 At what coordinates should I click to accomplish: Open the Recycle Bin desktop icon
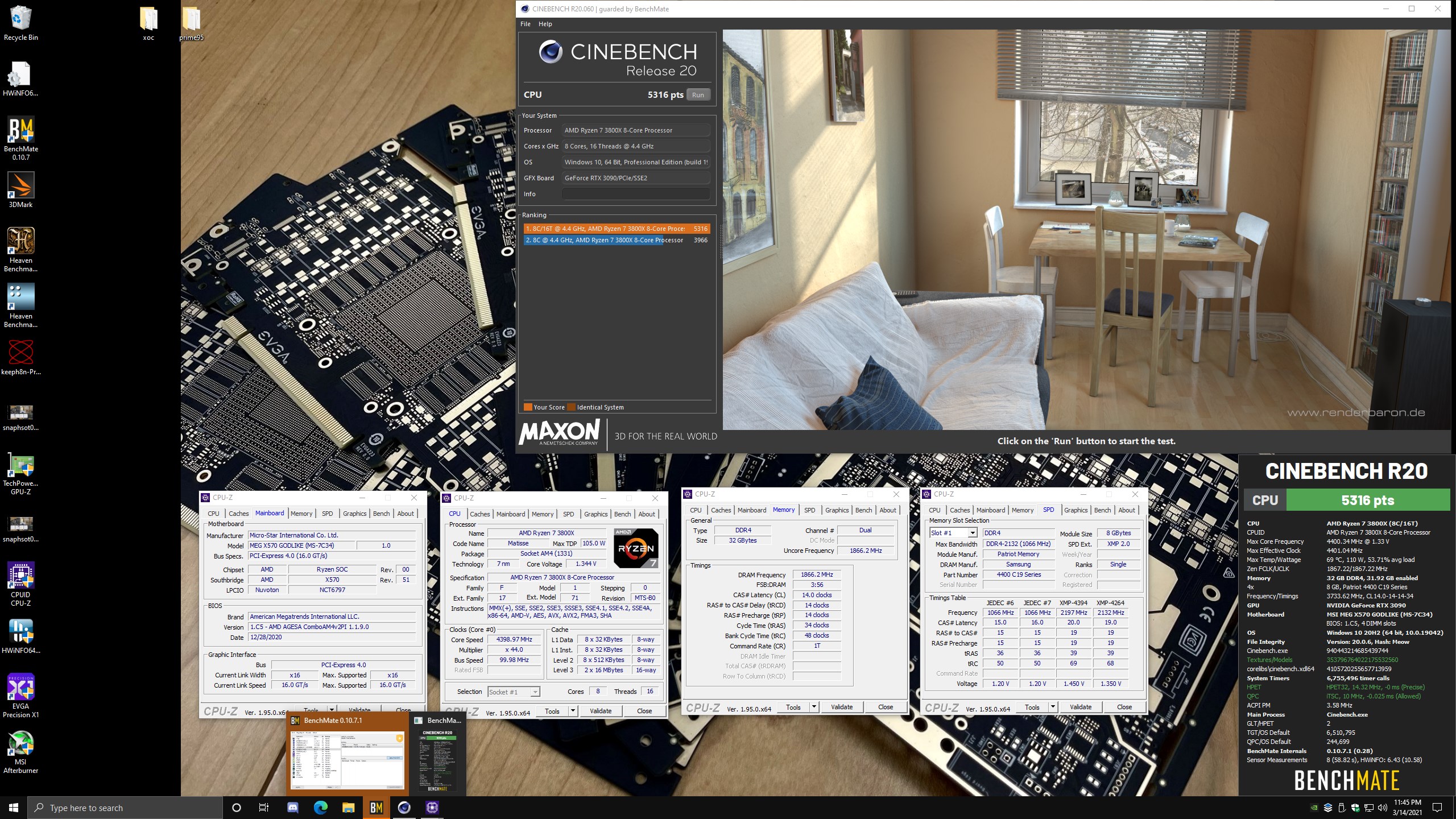pos(20,23)
